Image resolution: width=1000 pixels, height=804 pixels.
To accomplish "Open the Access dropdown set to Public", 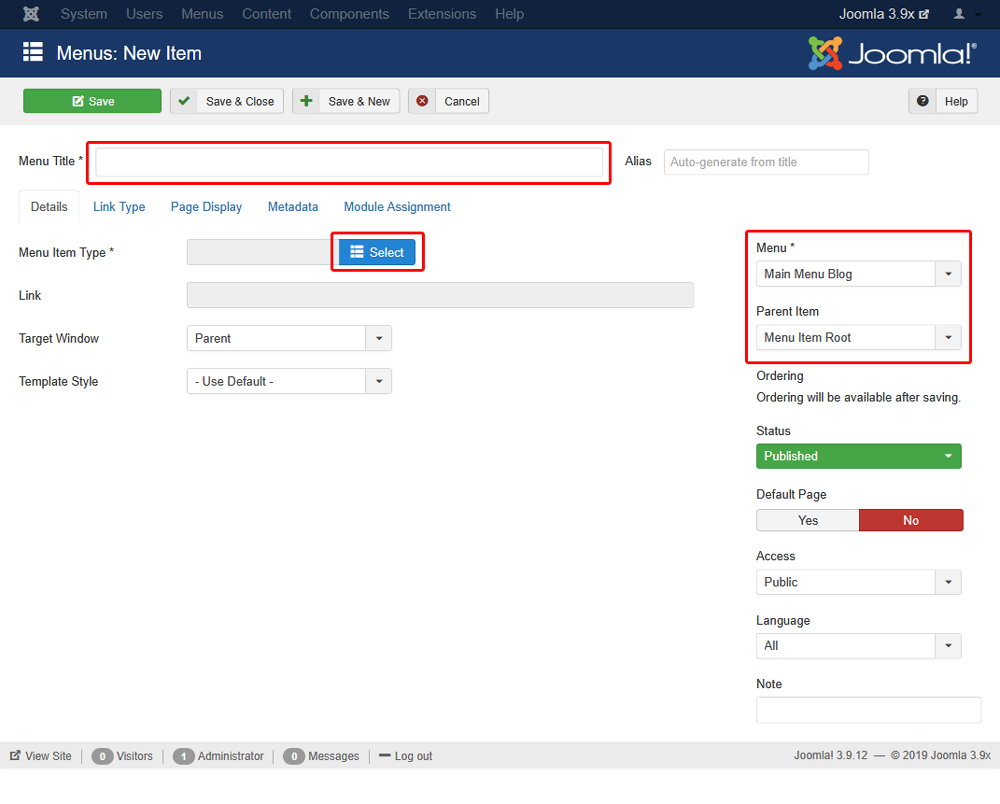I will pos(858,582).
